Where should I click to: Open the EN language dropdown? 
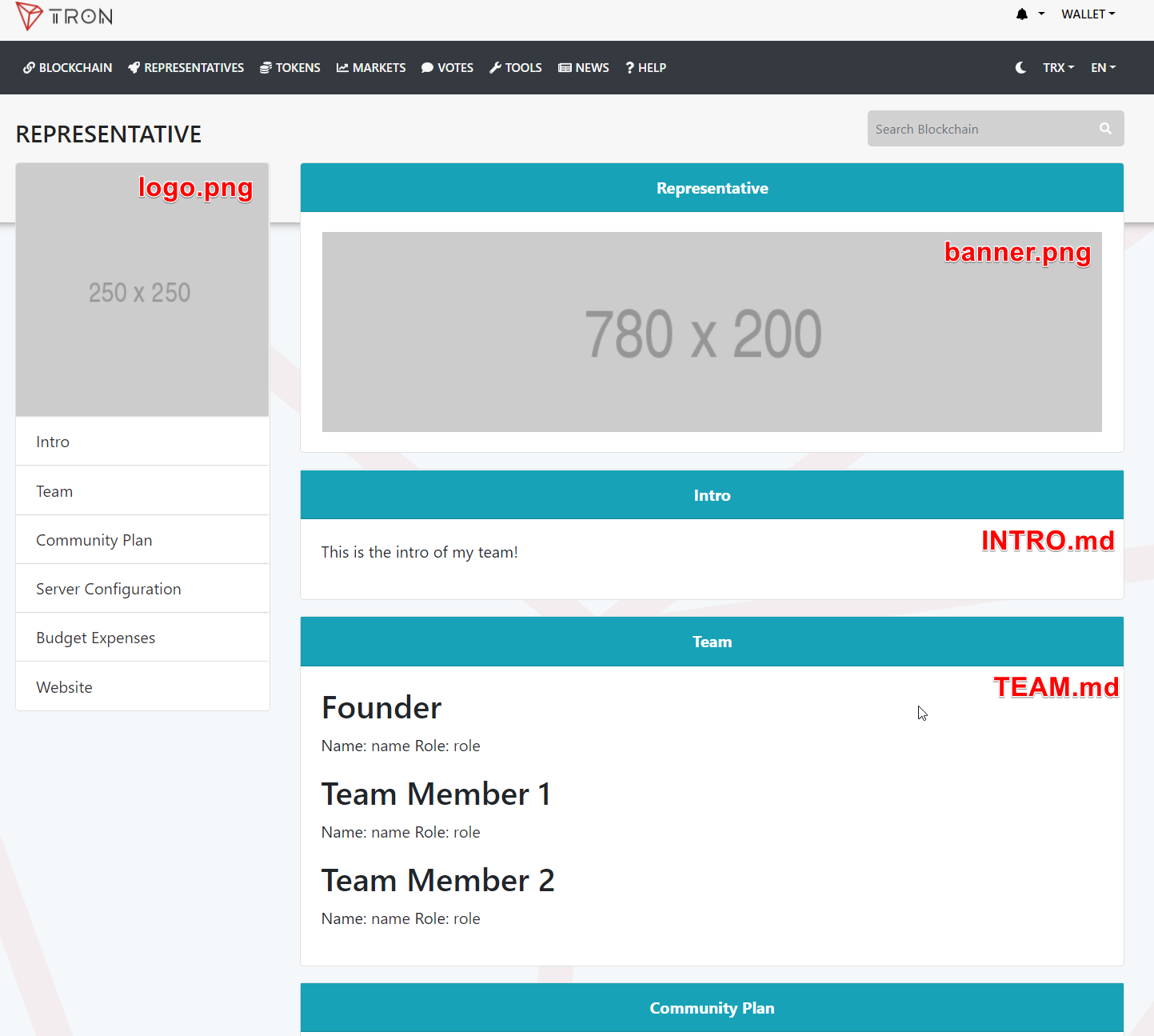(x=1103, y=67)
